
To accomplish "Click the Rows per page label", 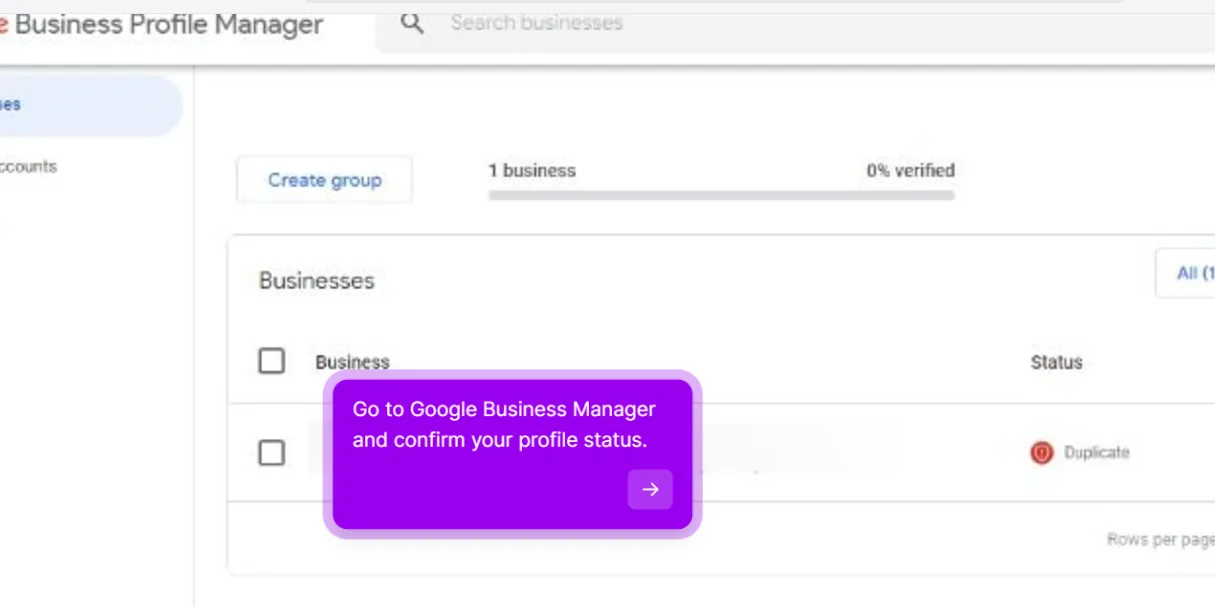I will (x=1160, y=539).
